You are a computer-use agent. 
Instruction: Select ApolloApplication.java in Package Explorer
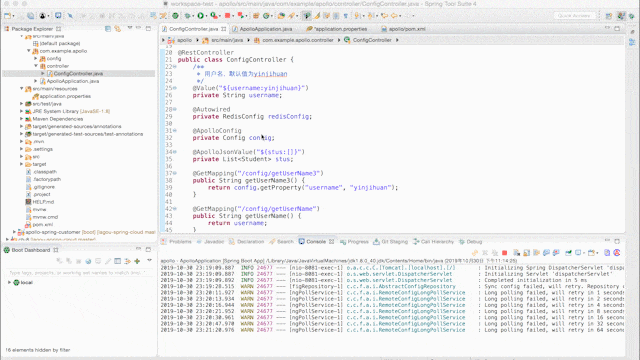tap(73, 81)
